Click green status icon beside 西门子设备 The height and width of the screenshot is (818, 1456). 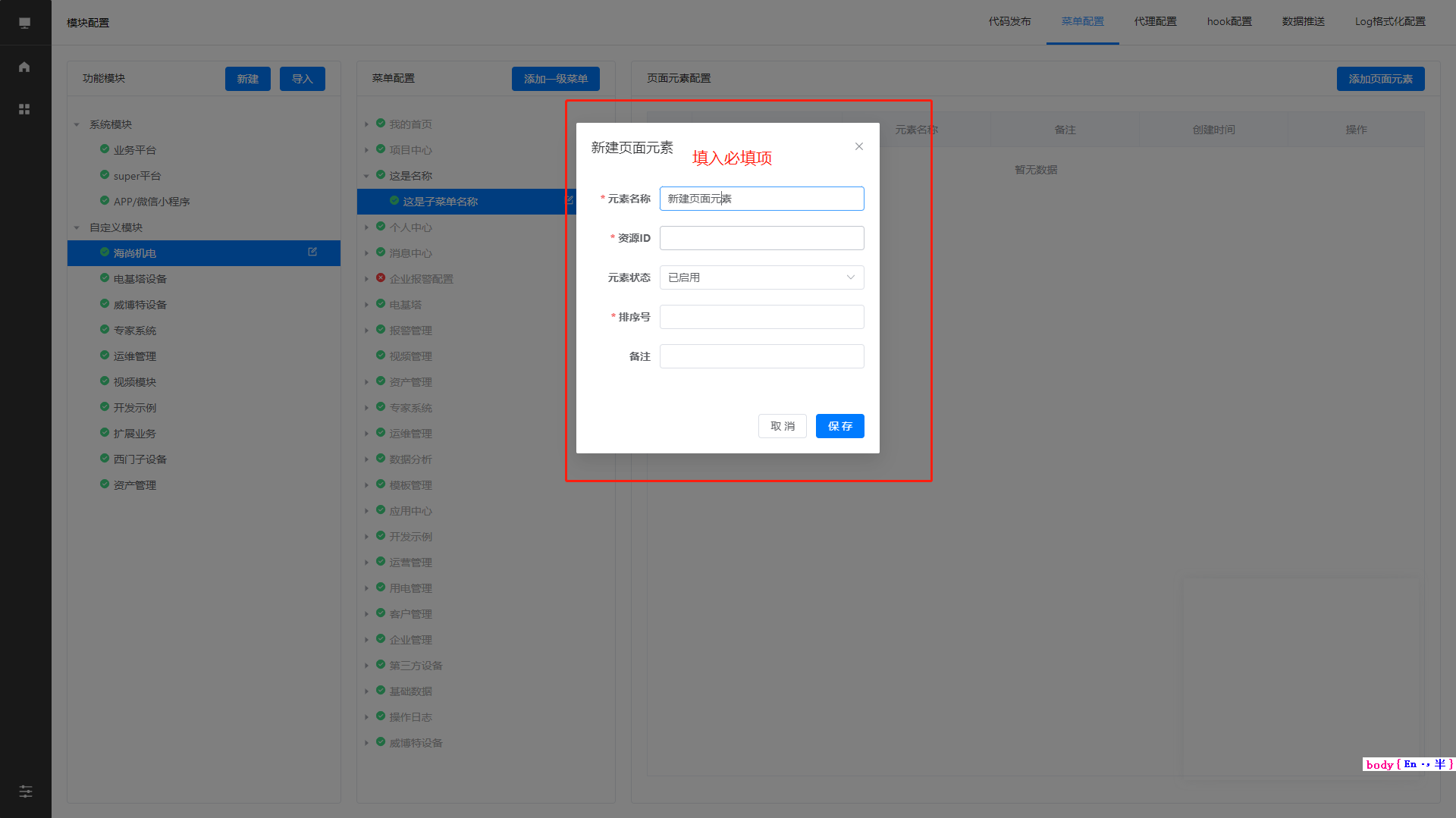pos(105,458)
